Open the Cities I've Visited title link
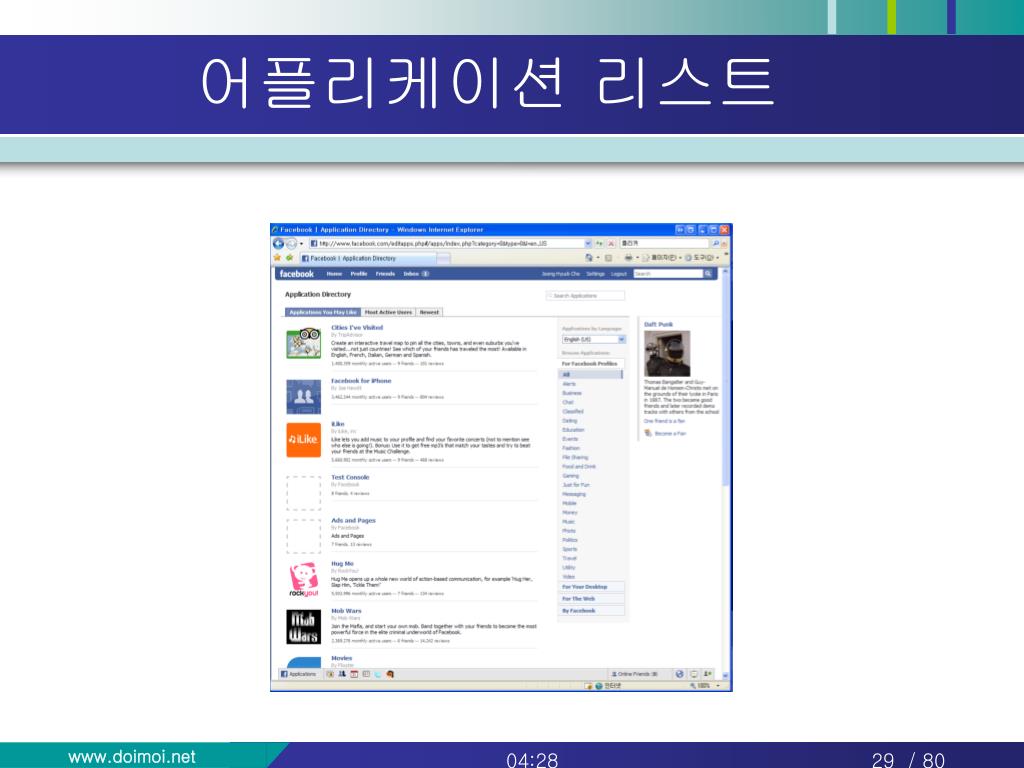 357,328
